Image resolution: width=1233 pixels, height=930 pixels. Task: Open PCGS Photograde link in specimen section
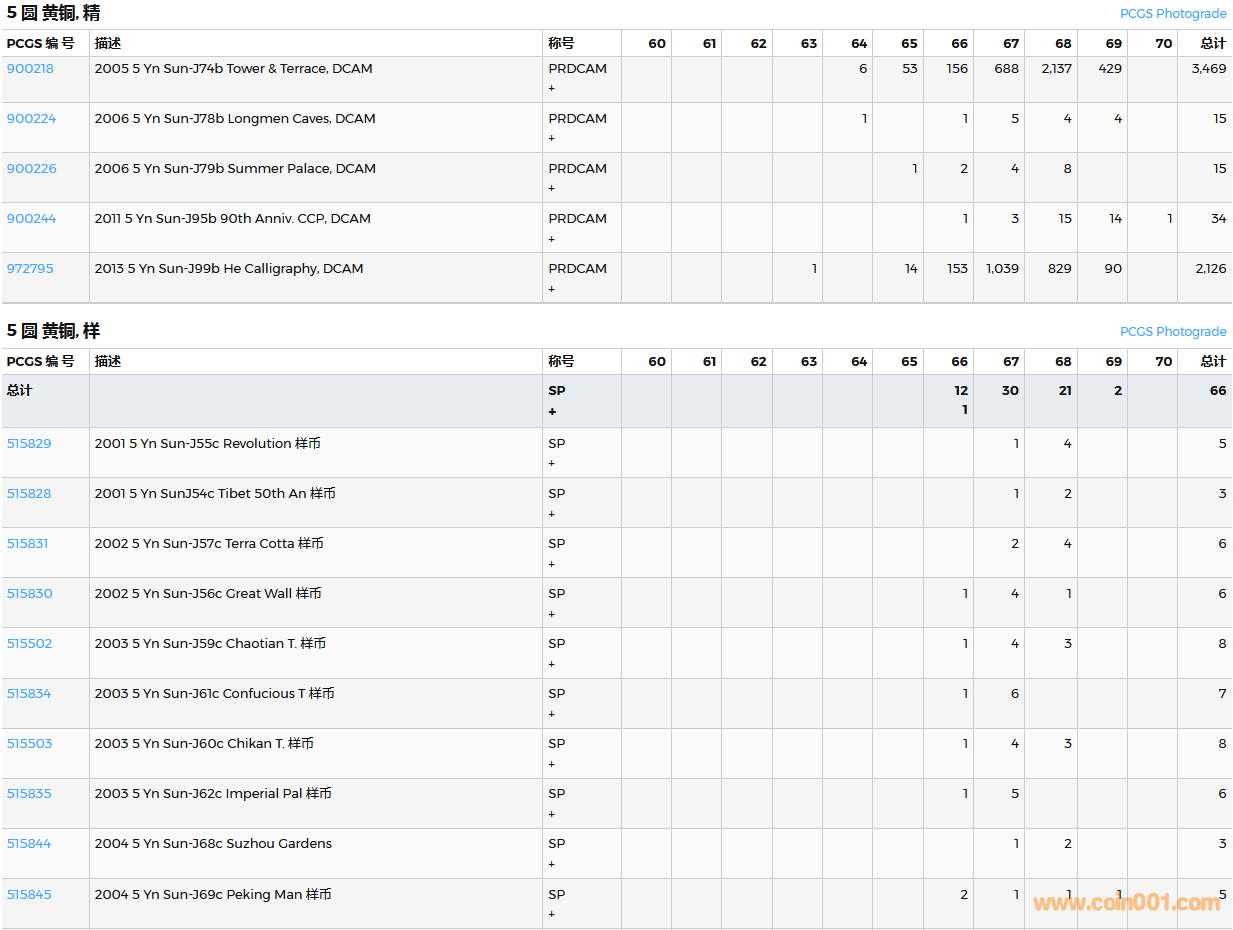pos(1172,332)
